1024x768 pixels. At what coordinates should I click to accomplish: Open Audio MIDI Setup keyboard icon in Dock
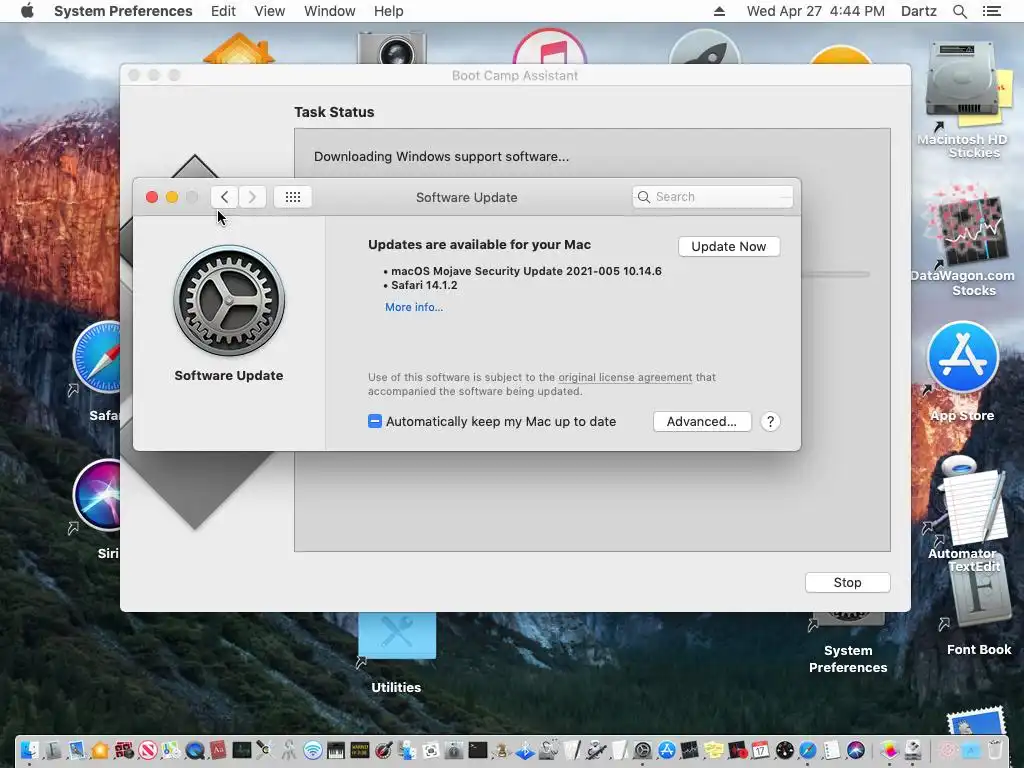(336, 750)
